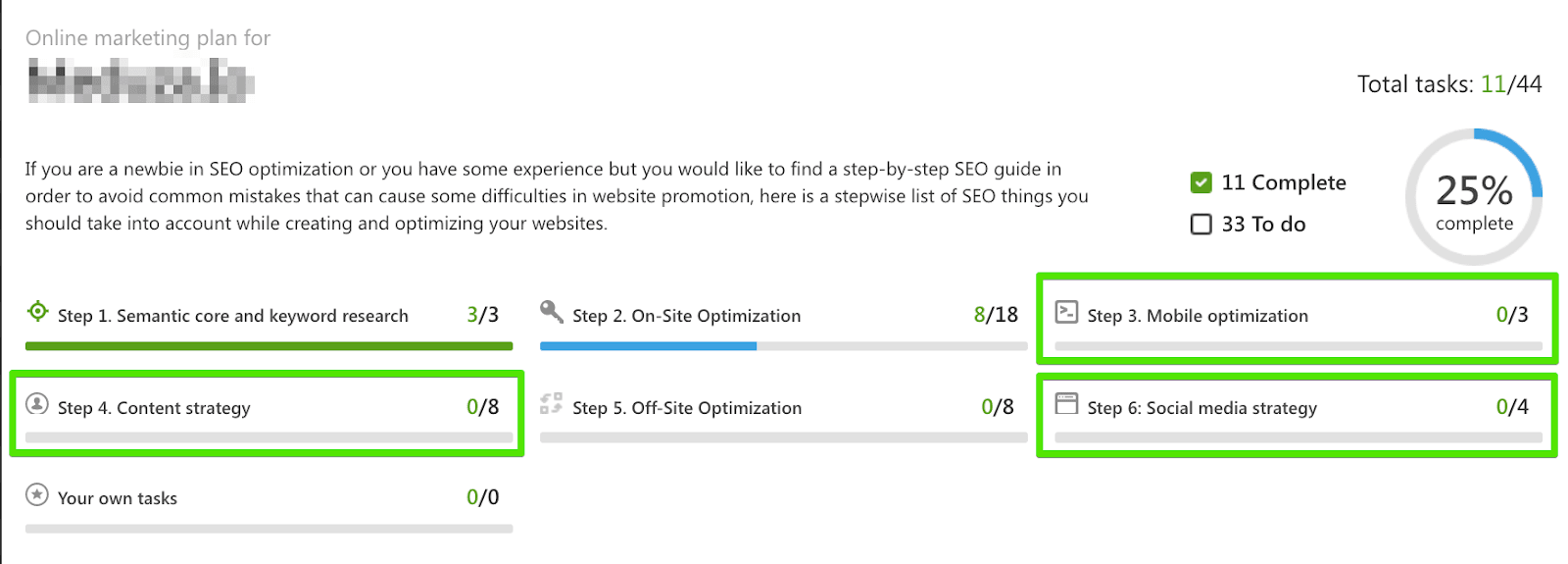1568x564 pixels.
Task: Select Step 6: Social media strategy
Action: [1202, 408]
